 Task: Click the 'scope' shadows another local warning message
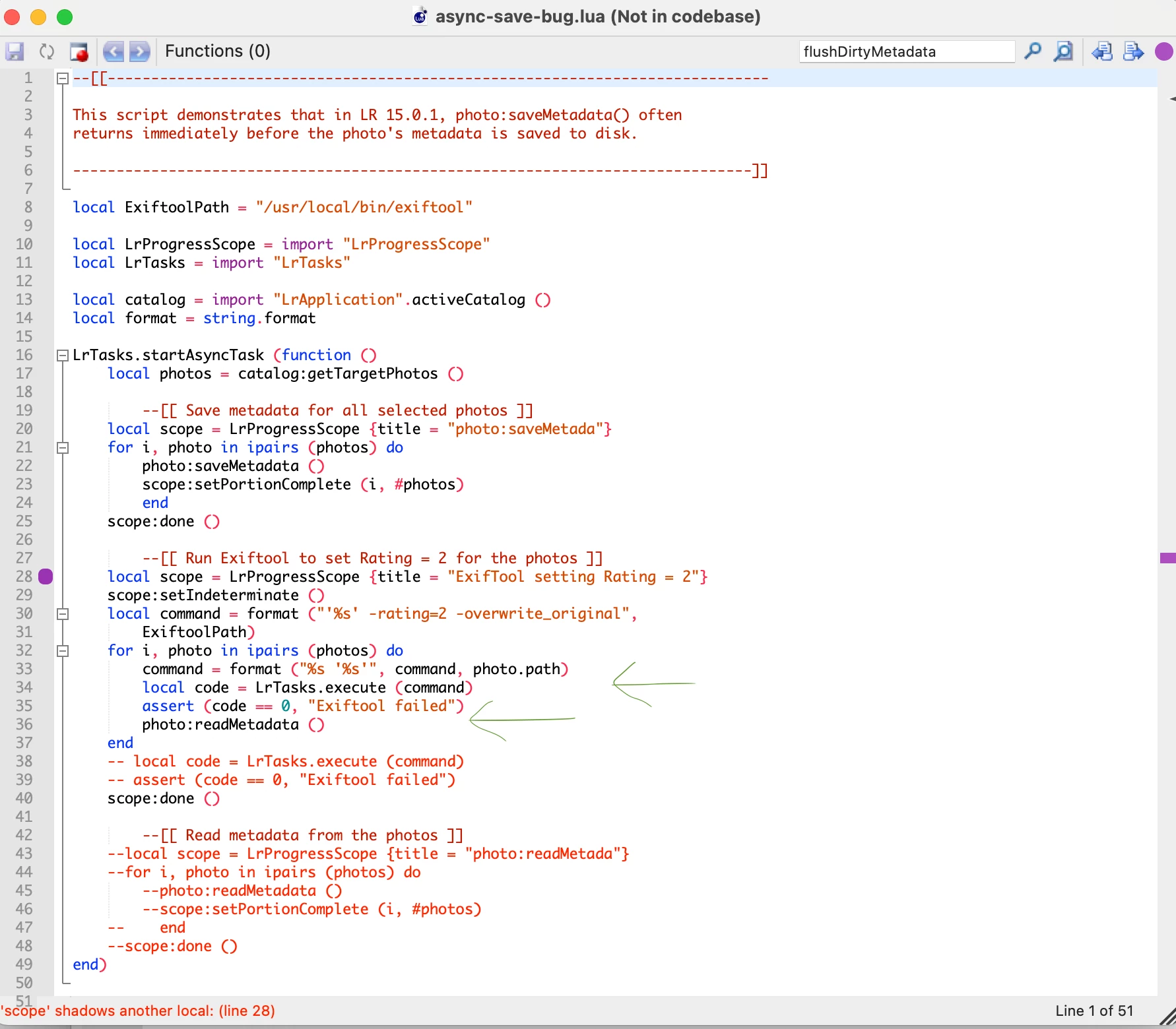[138, 1011]
